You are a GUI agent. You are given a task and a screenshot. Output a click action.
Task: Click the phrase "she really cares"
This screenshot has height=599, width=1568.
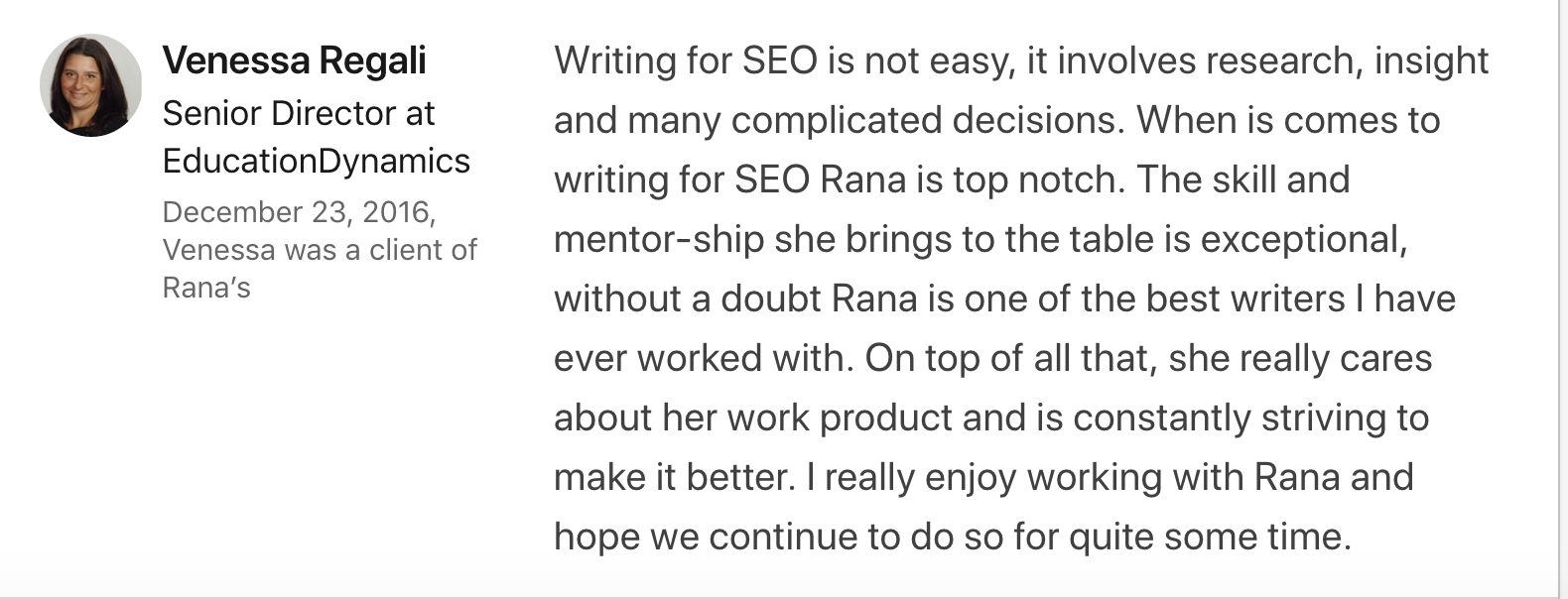tap(1299, 359)
